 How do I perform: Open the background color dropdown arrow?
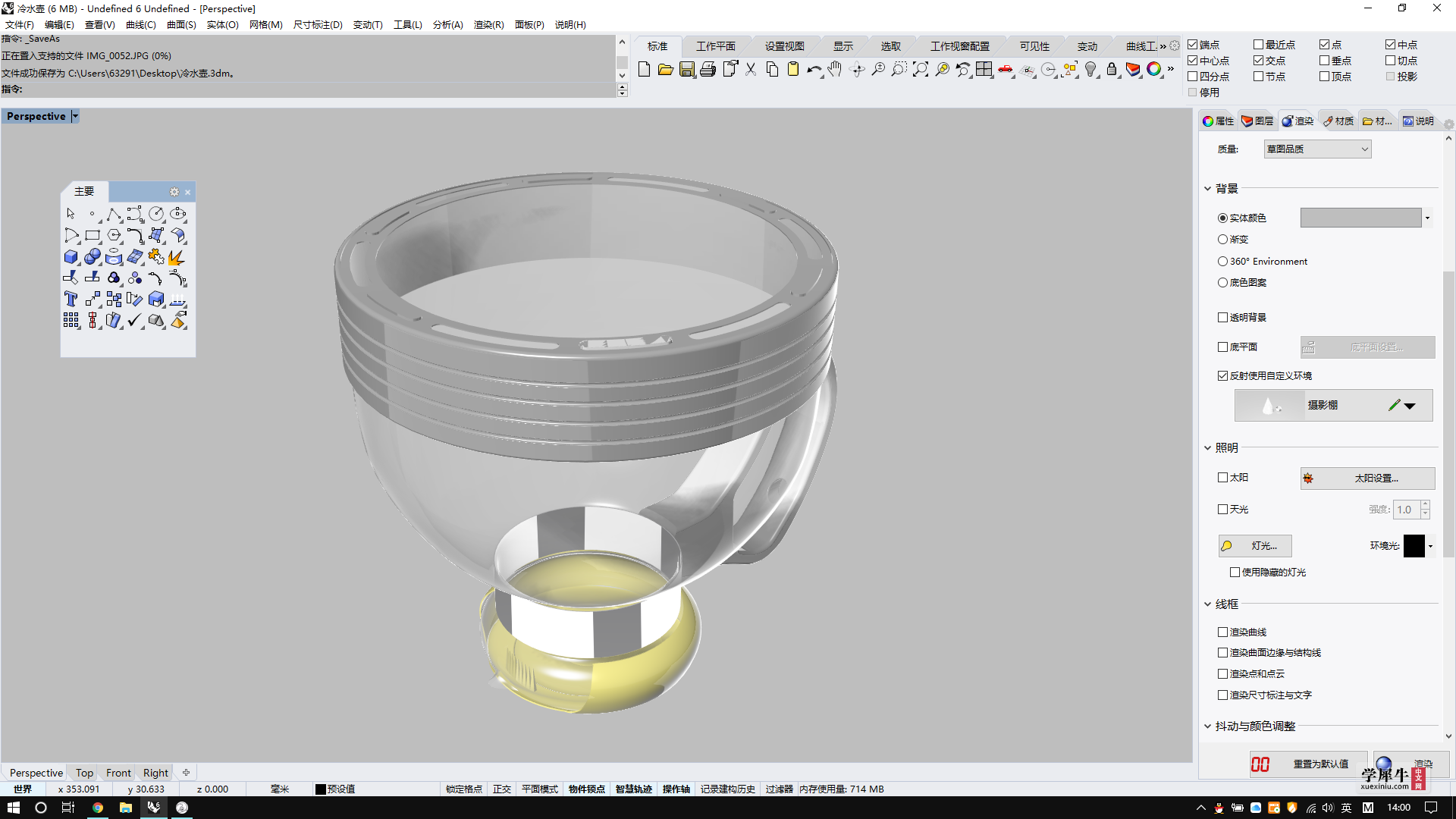point(1427,218)
